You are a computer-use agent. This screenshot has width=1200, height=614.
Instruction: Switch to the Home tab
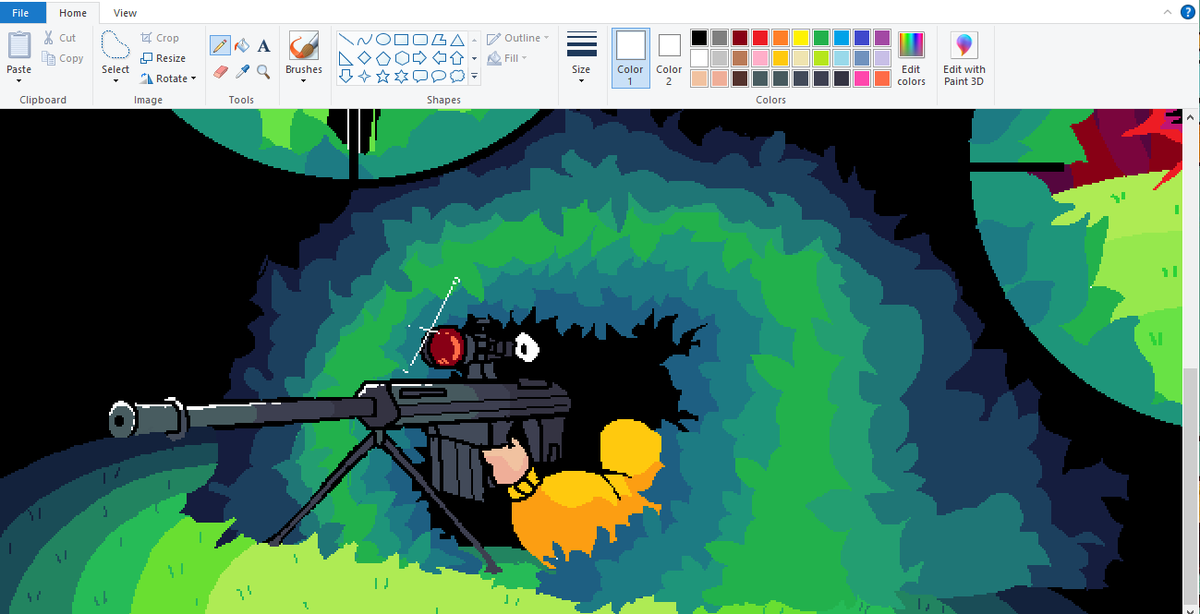pos(72,13)
